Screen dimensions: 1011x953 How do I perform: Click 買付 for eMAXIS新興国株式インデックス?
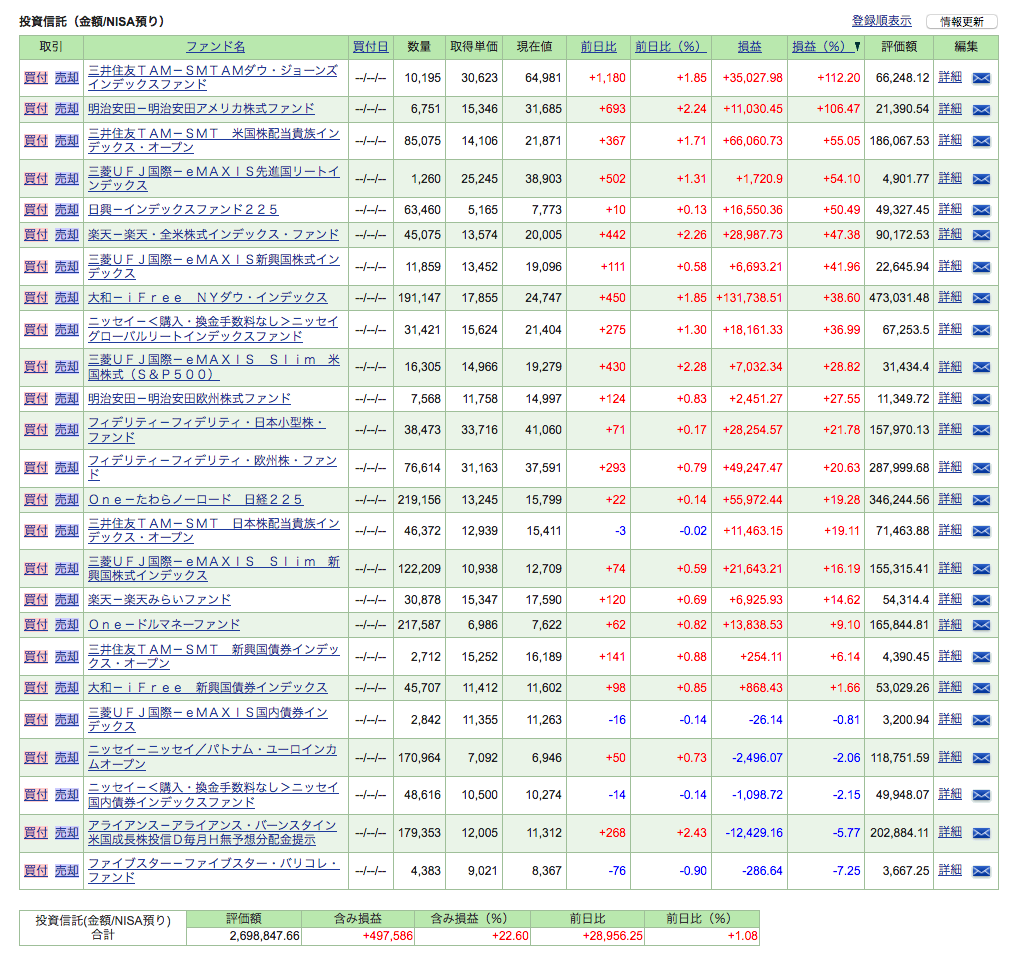36,266
